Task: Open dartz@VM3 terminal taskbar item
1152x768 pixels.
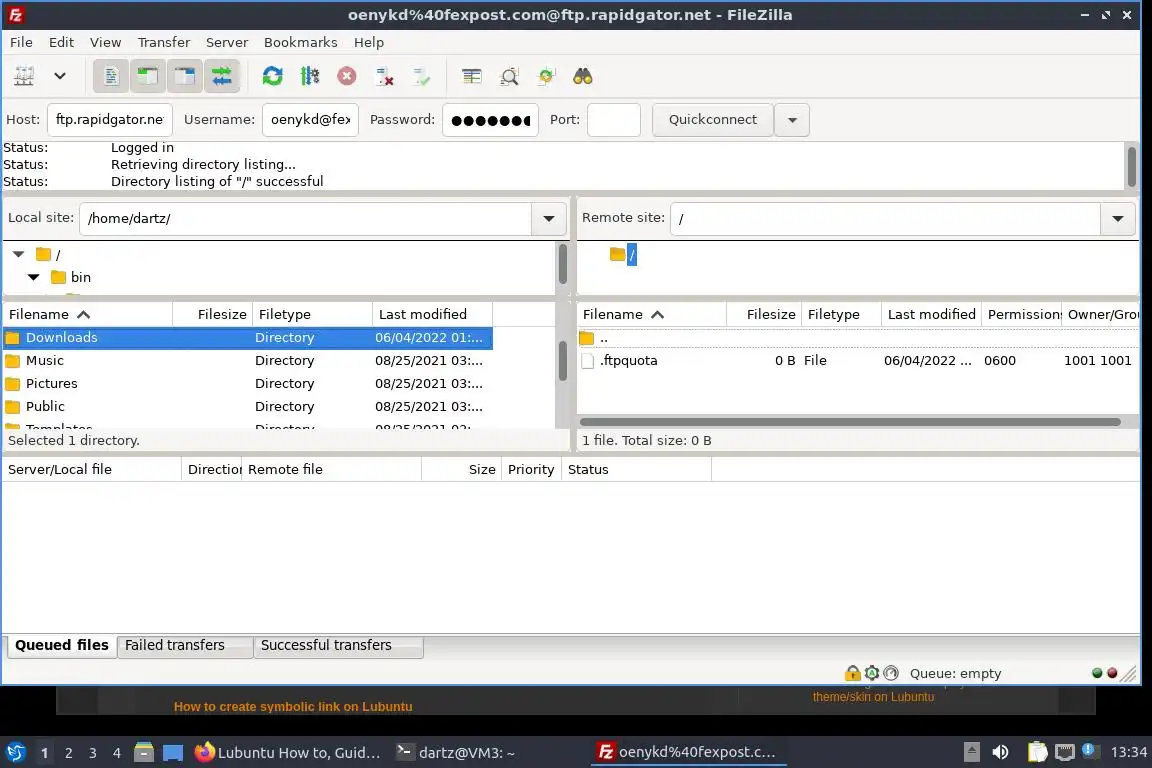Action: tap(456, 753)
